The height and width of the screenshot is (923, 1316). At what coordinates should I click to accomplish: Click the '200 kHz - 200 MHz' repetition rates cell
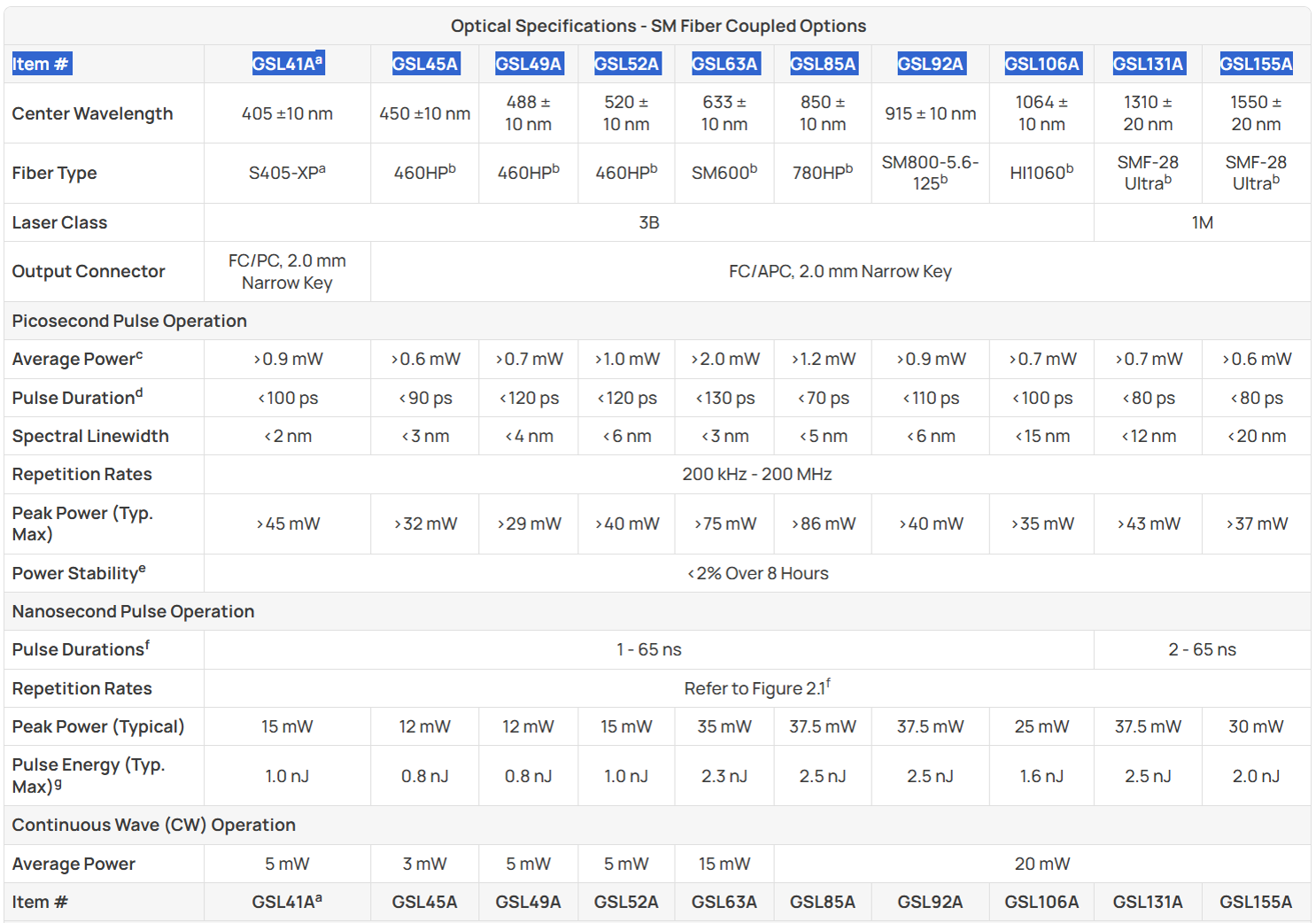click(x=757, y=474)
